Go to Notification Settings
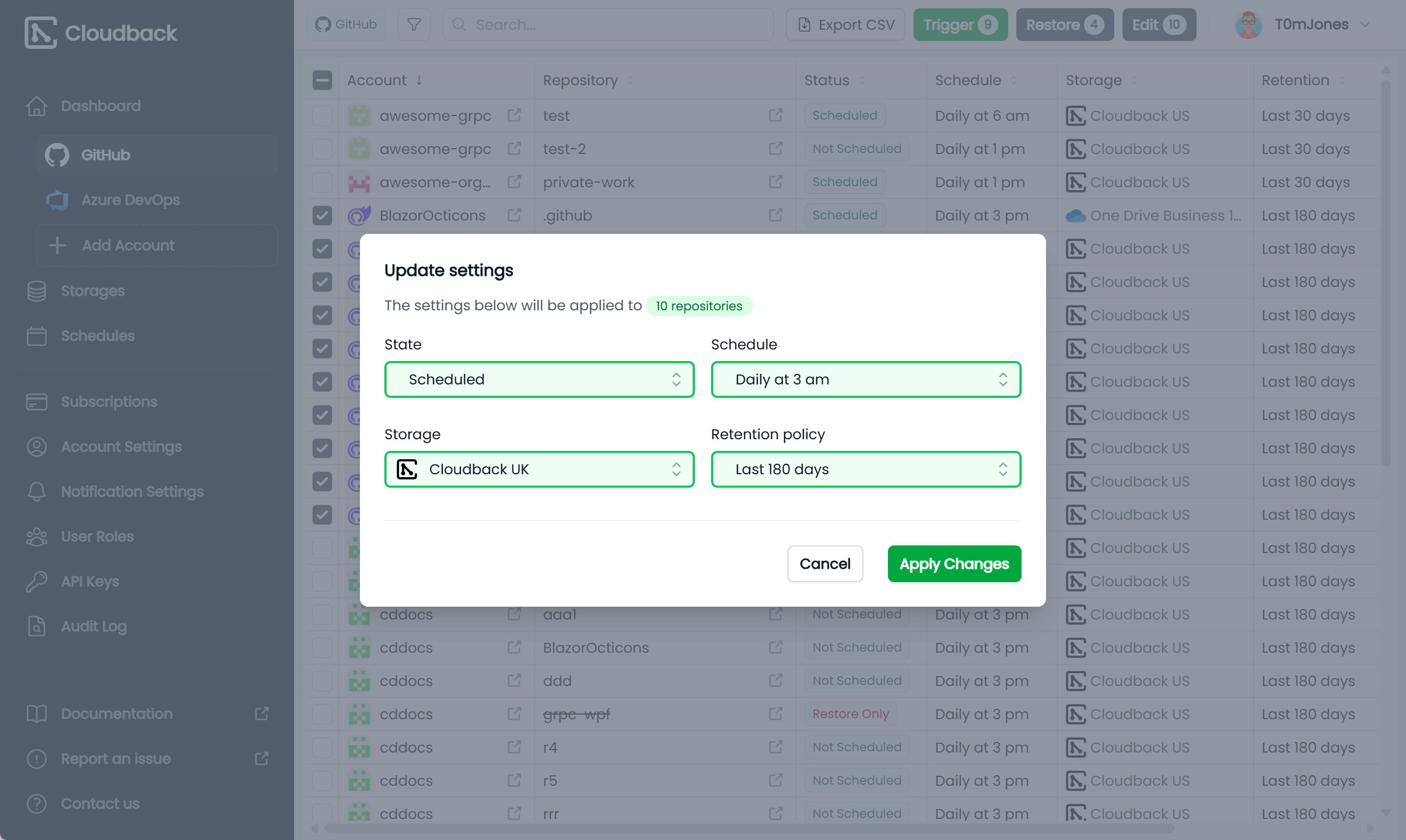The width and height of the screenshot is (1406, 840). coord(132,492)
